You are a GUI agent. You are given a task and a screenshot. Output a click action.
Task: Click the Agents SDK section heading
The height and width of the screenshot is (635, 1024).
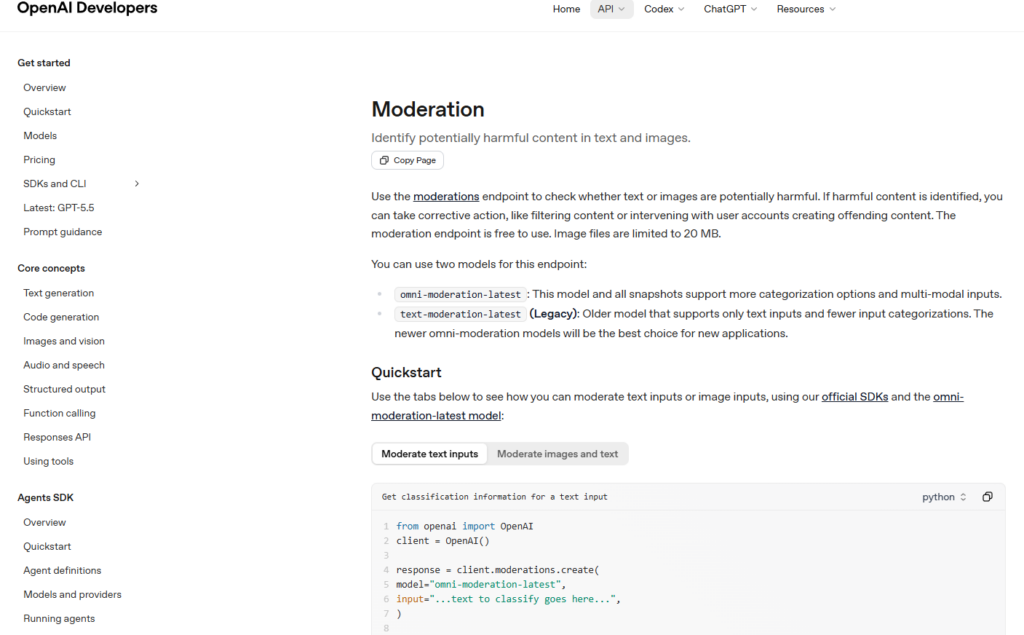click(45, 498)
